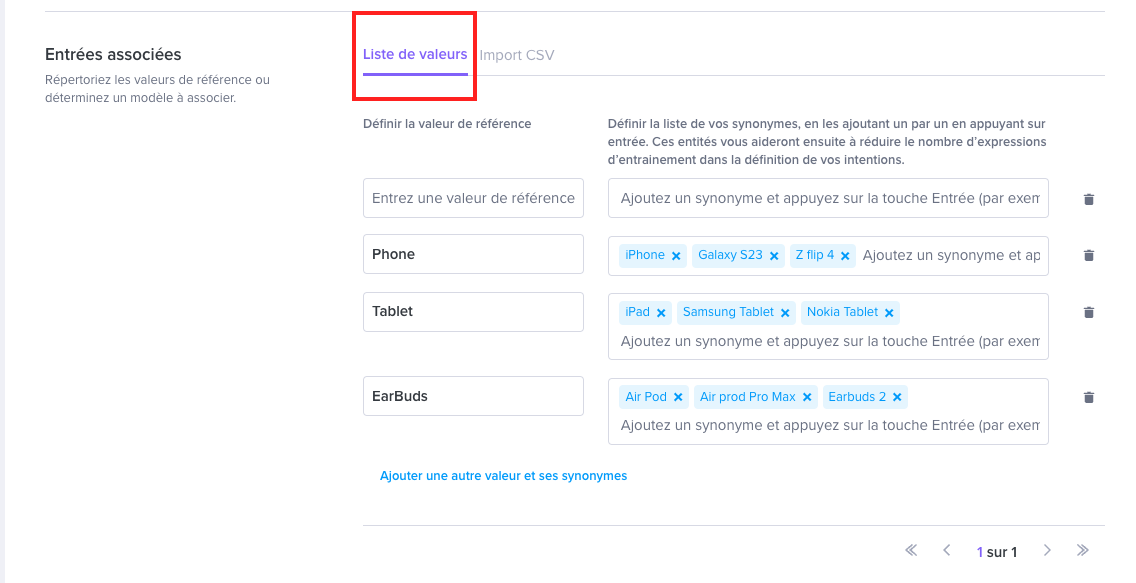Screen dimensions: 1136x583
Task: Edit the EarBuds reference value field
Action: pos(473,396)
